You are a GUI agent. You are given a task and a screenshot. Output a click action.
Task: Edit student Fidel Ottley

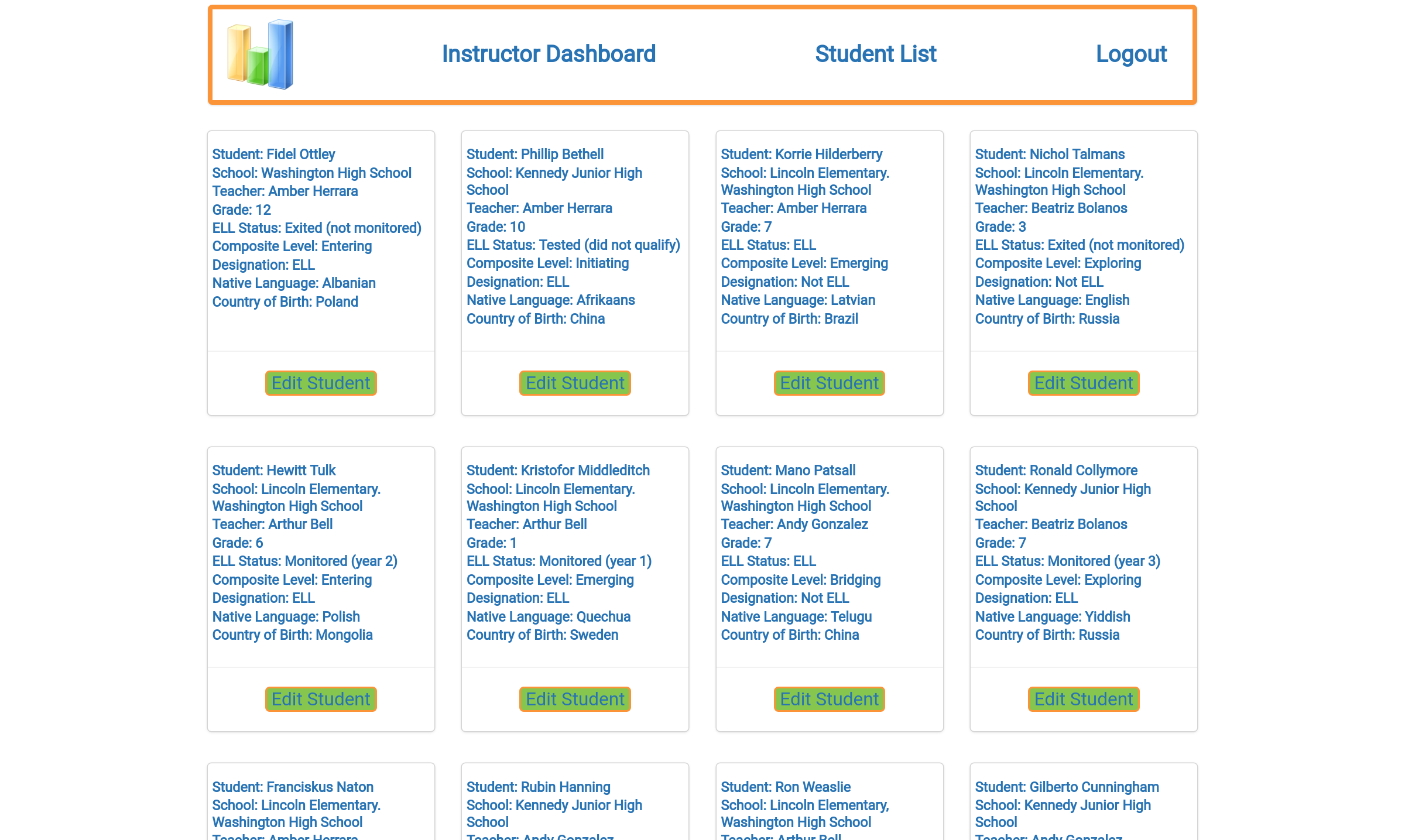click(321, 383)
